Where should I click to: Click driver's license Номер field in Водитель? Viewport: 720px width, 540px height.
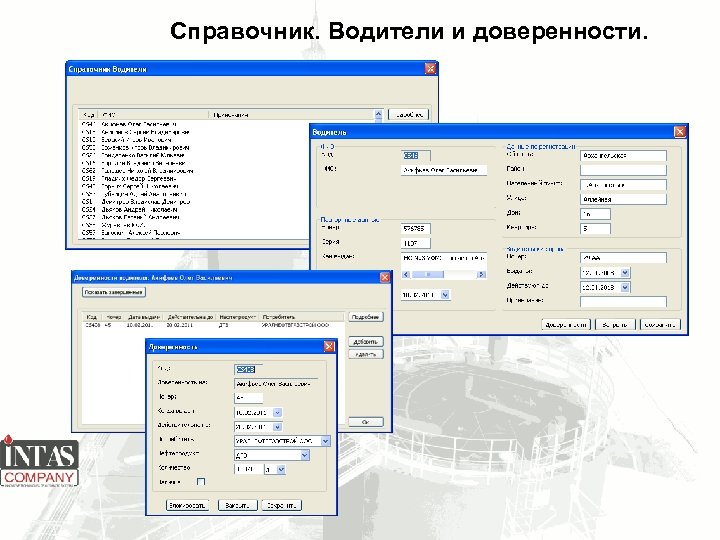[623, 258]
